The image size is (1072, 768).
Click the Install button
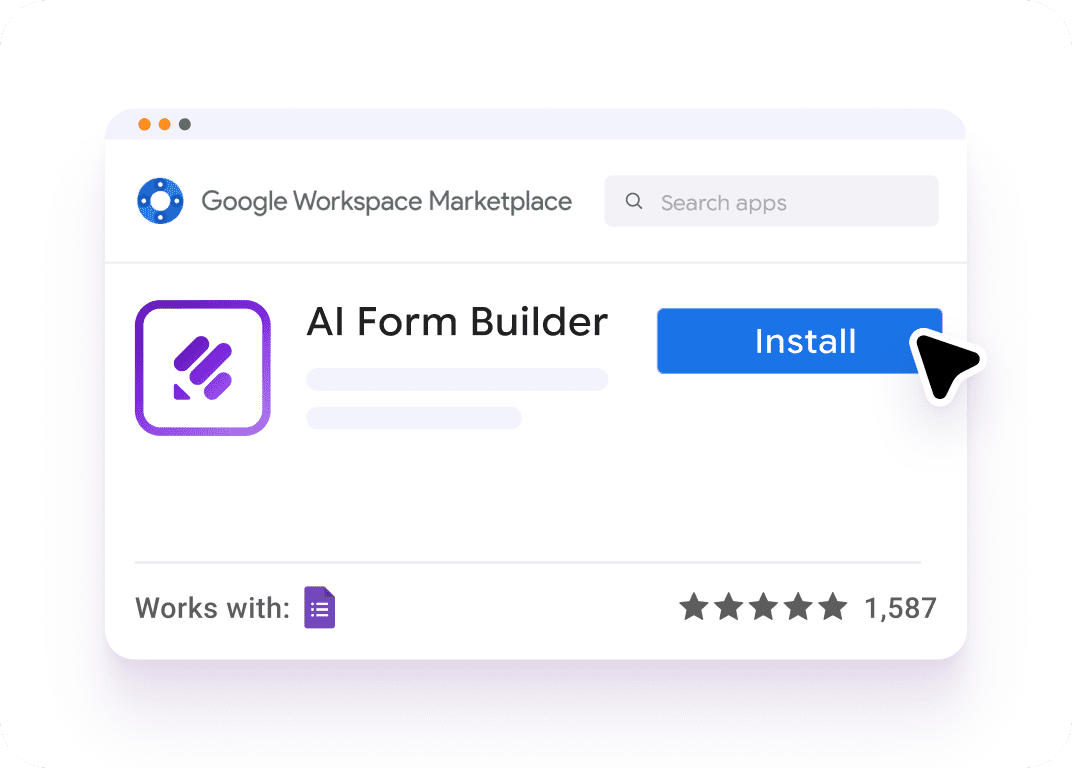coord(800,341)
